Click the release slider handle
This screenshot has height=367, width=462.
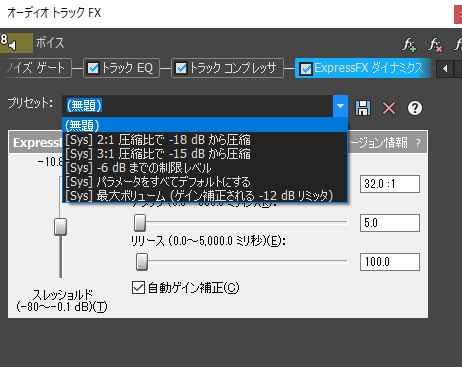142,262
